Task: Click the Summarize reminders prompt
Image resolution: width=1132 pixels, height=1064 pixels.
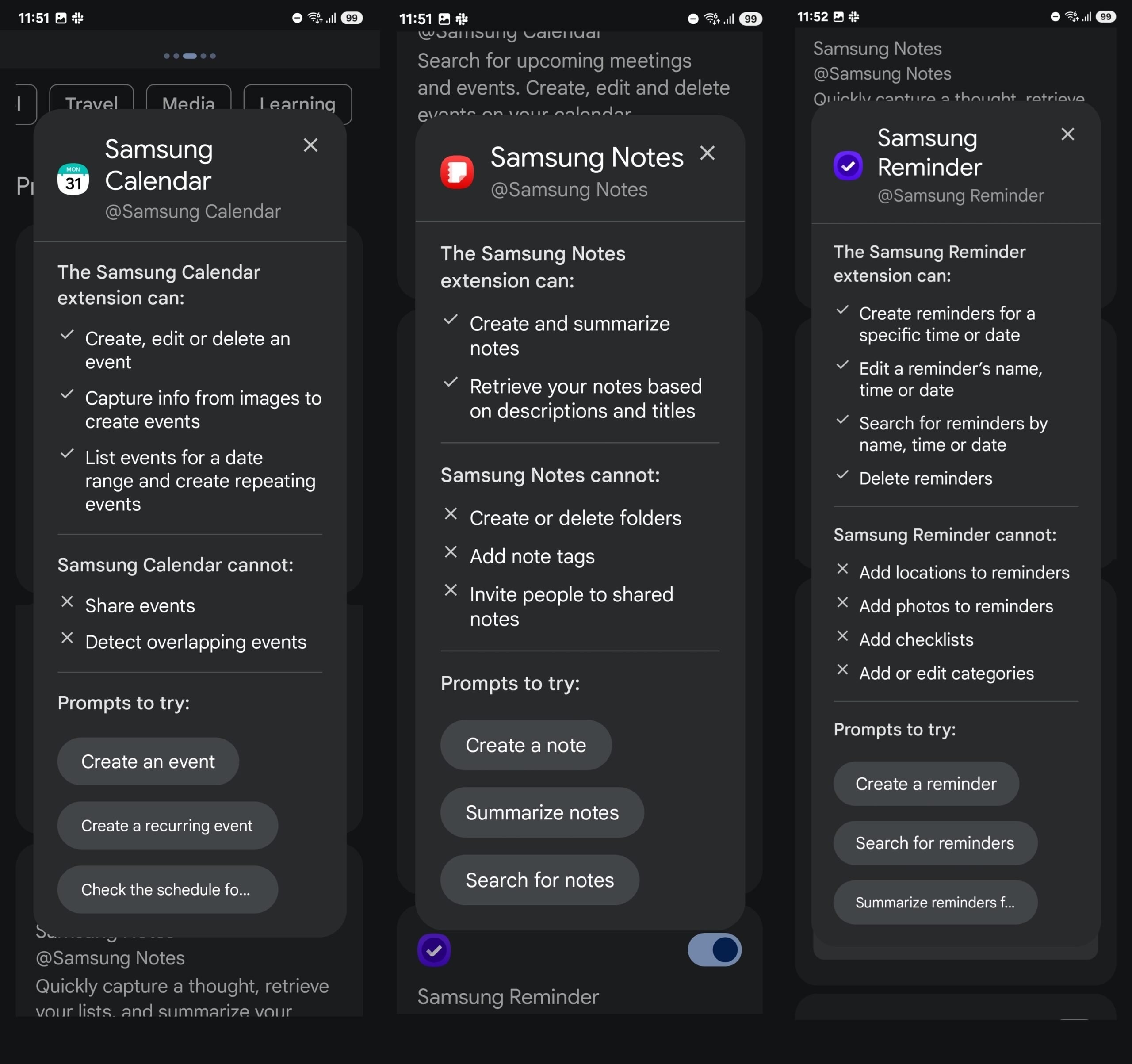Action: (935, 903)
